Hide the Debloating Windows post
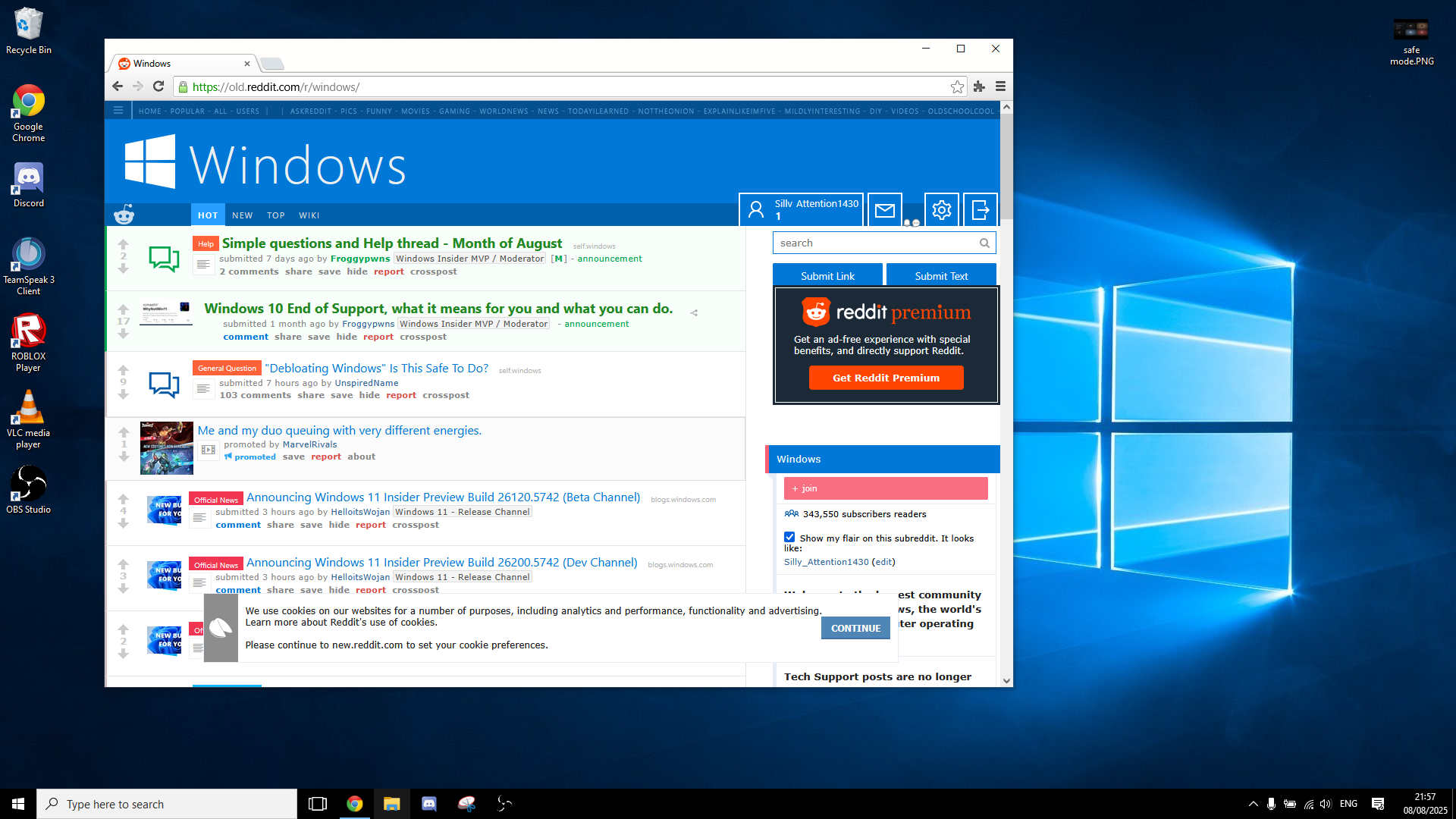Image resolution: width=1456 pixels, height=819 pixels. (x=369, y=395)
